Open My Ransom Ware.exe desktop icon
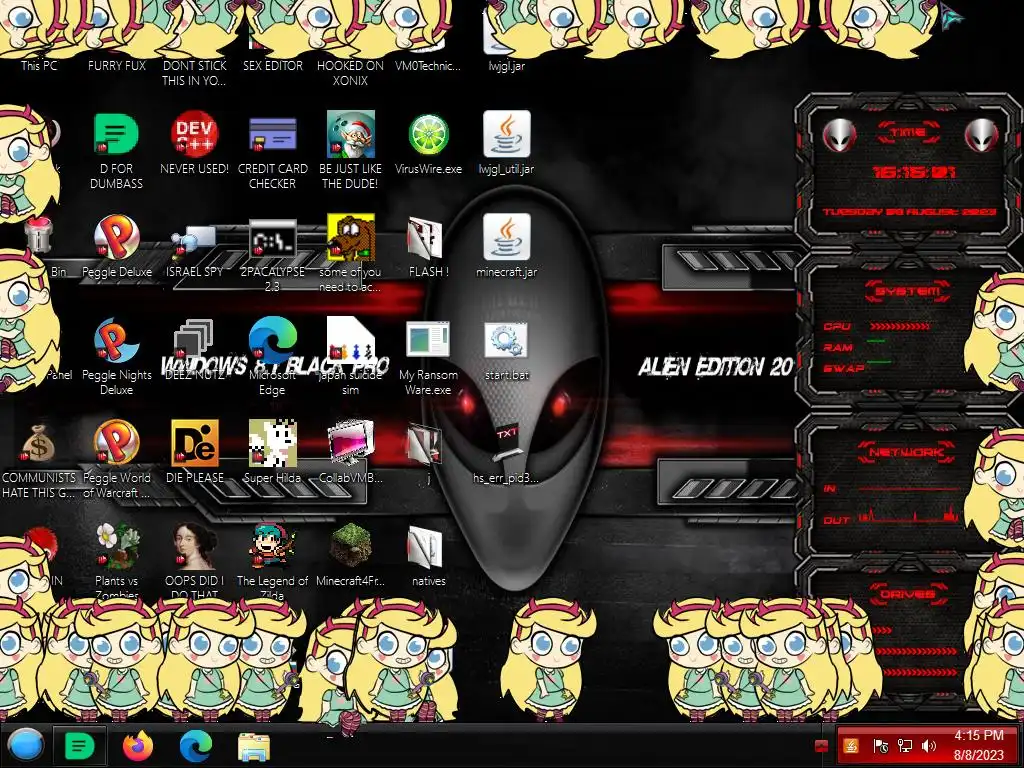 point(428,341)
